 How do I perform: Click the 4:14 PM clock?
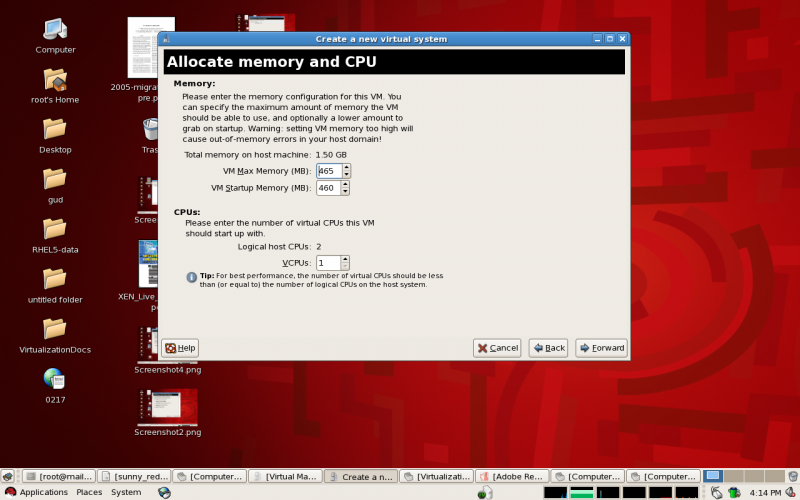[x=765, y=493]
